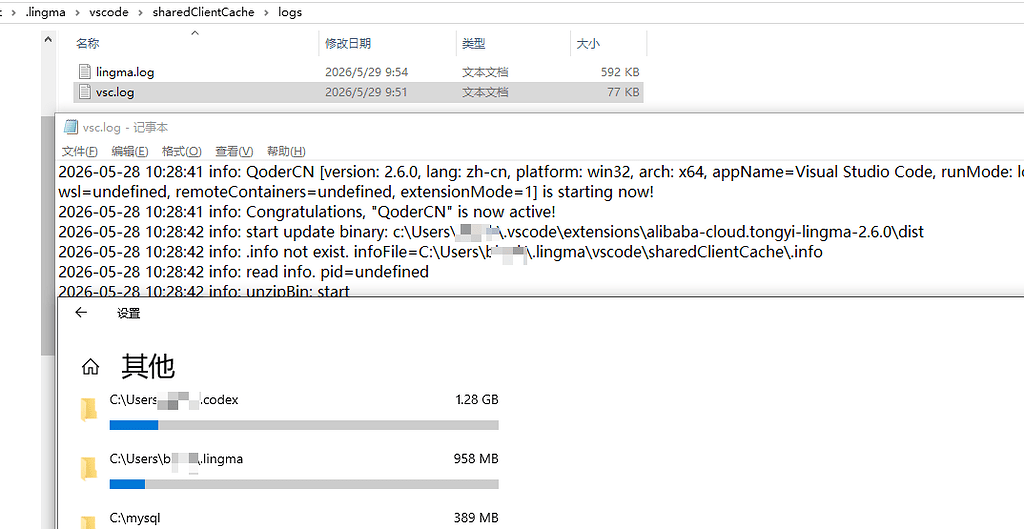This screenshot has height=529, width=1024.
Task: Select the vsc.log file icon
Action: 84,92
